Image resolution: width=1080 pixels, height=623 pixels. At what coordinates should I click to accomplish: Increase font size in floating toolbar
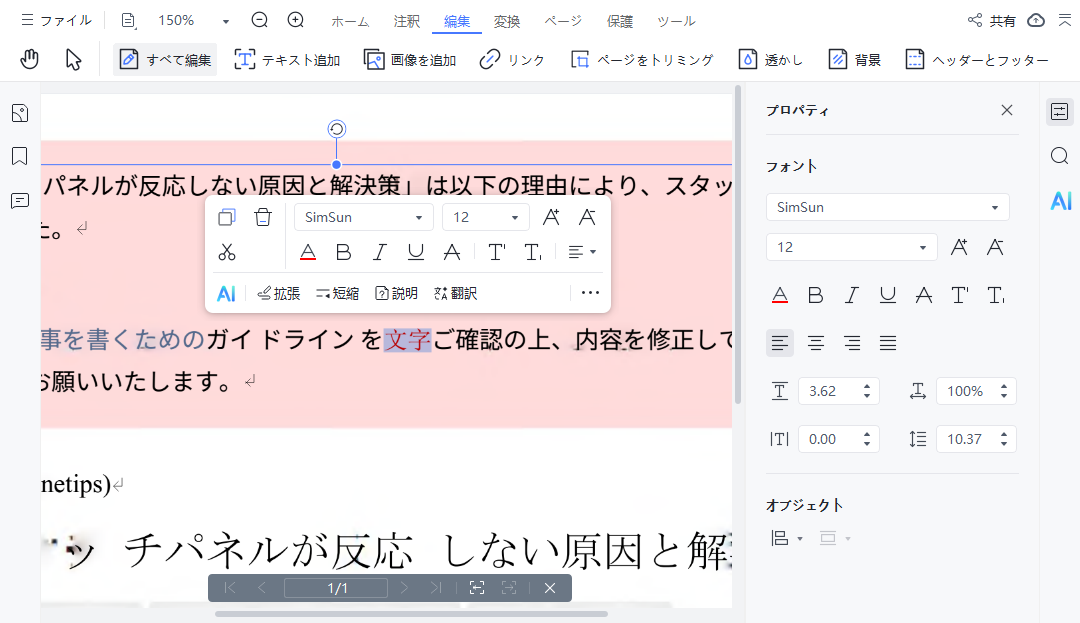[551, 218]
